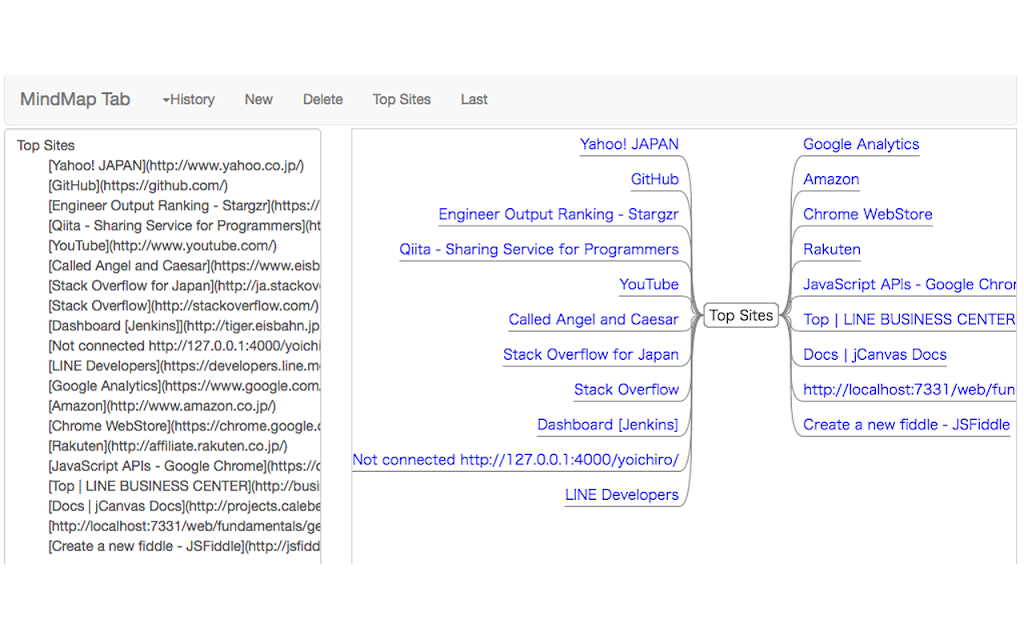Open Qiita - Sharing Service for Programmers link
The height and width of the screenshot is (640, 1024).
(x=539, y=249)
